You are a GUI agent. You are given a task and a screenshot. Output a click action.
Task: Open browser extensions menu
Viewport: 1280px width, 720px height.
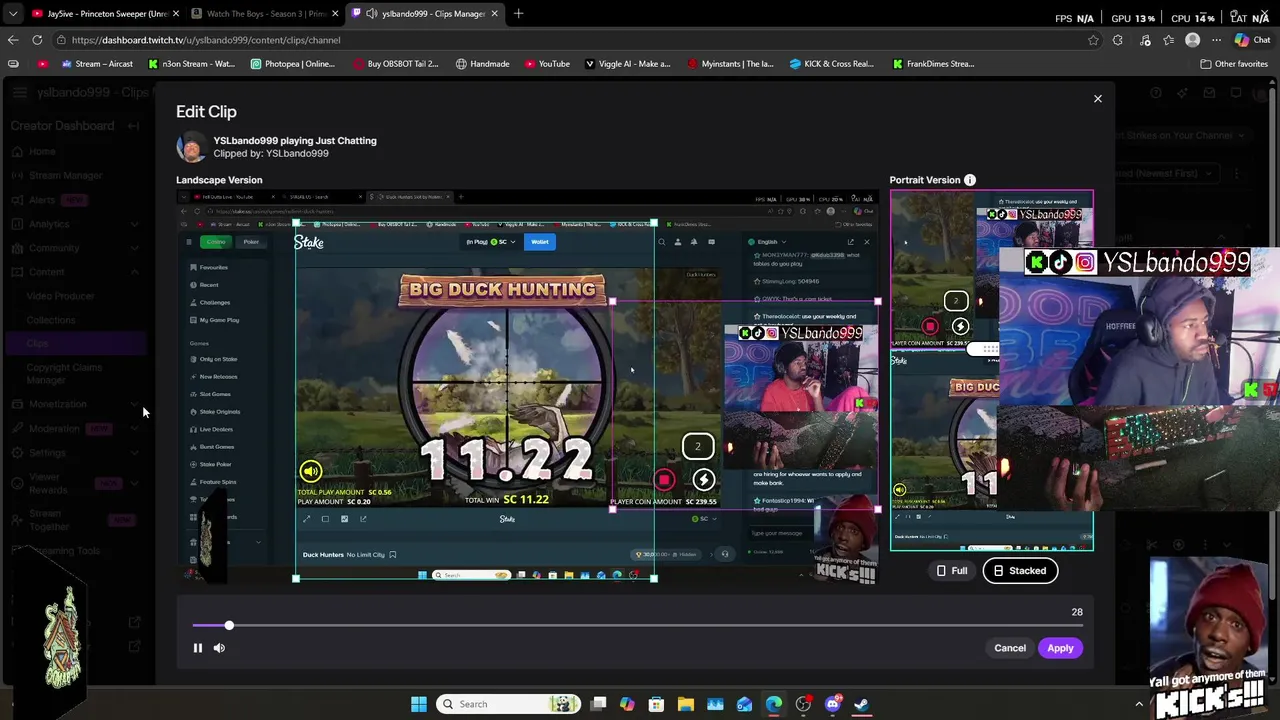(1118, 40)
